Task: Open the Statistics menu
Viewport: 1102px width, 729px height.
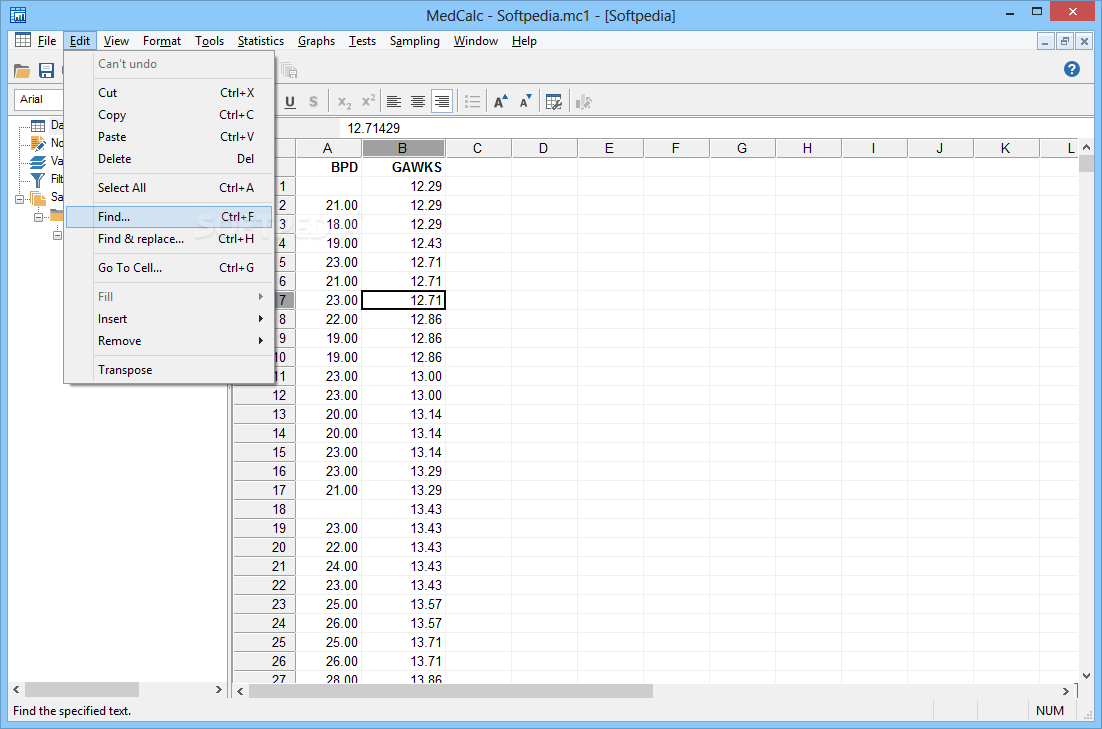Action: (261, 41)
